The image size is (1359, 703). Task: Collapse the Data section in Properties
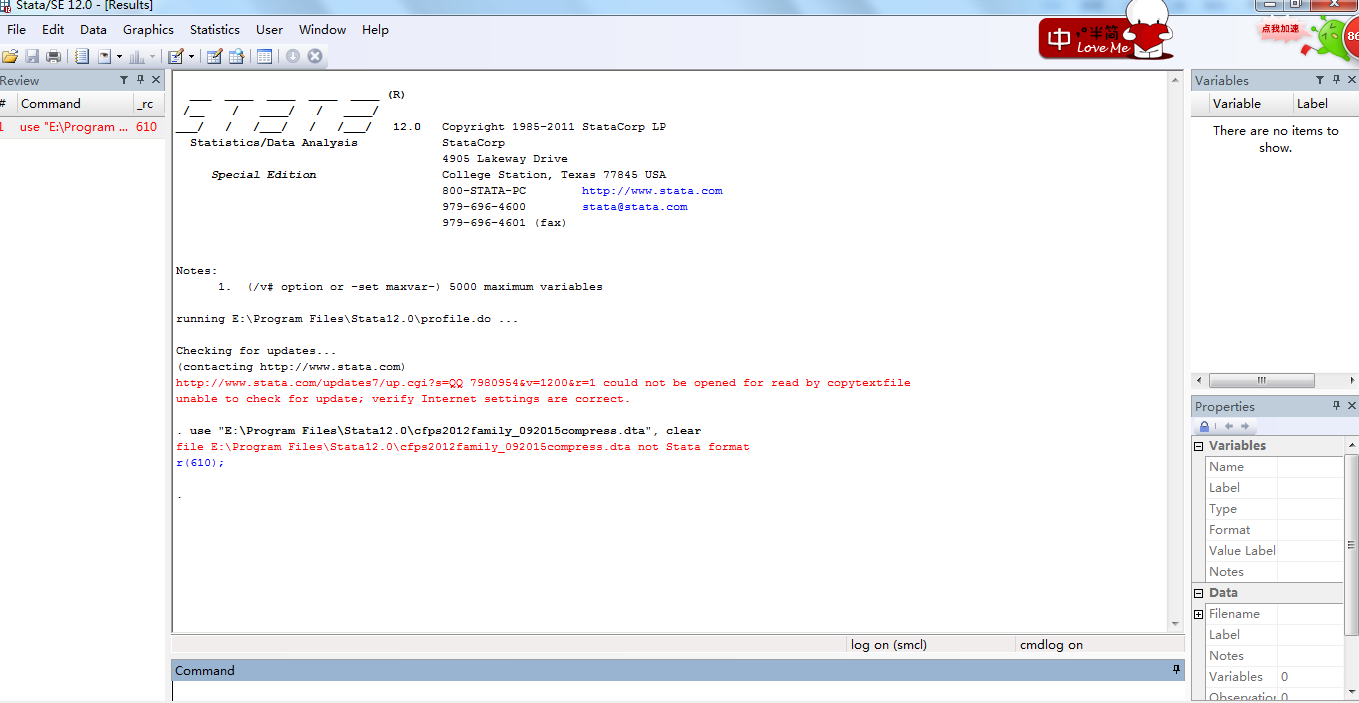click(1199, 593)
